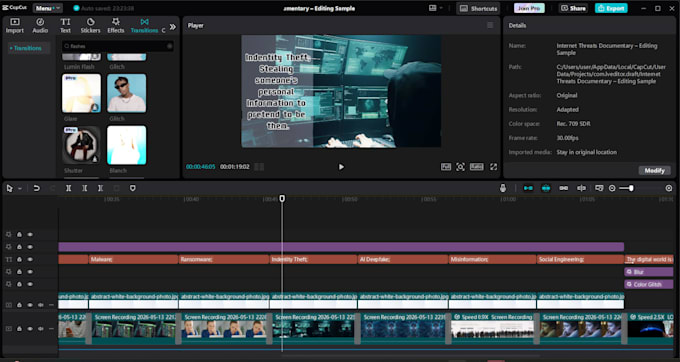This screenshot has height=362, width=680.
Task: Select the Blur effect clip
Action: 649,272
